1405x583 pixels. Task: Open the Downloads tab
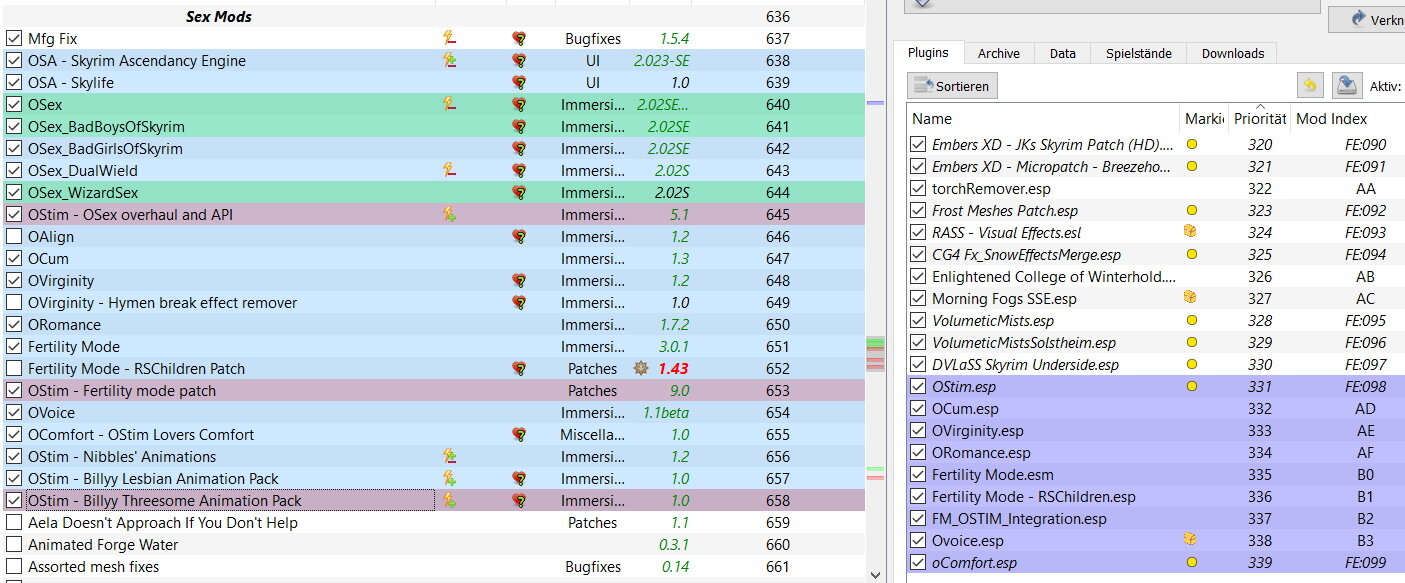point(1233,54)
